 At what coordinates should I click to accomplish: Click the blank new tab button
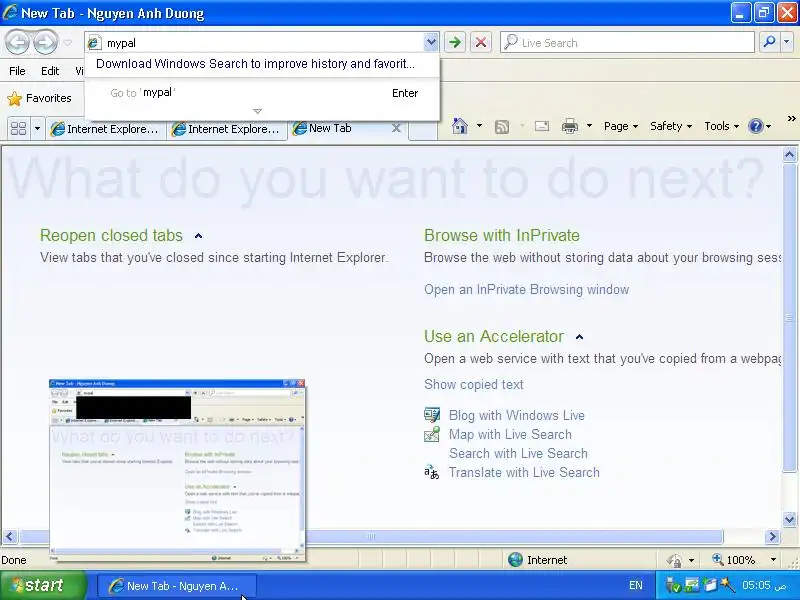(x=423, y=130)
